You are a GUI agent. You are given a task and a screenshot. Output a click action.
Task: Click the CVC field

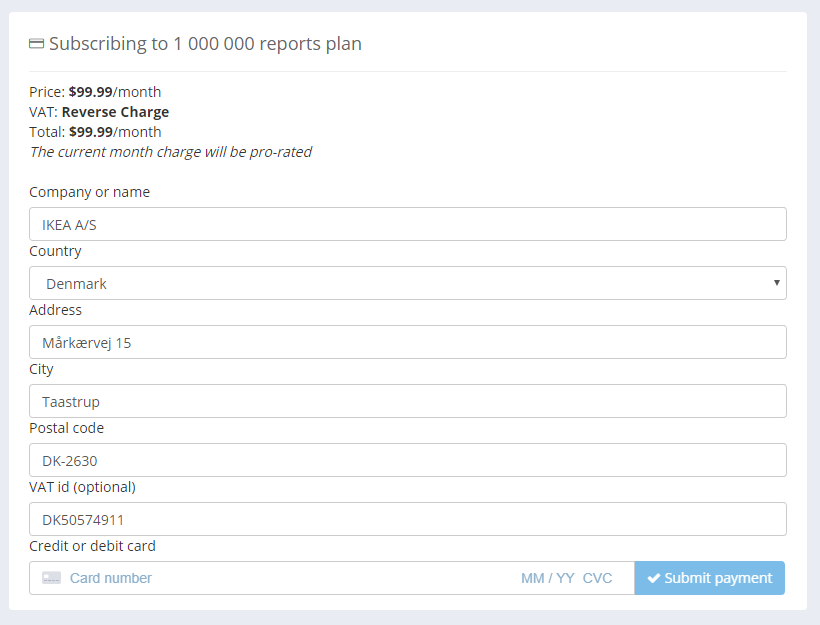click(x=598, y=578)
